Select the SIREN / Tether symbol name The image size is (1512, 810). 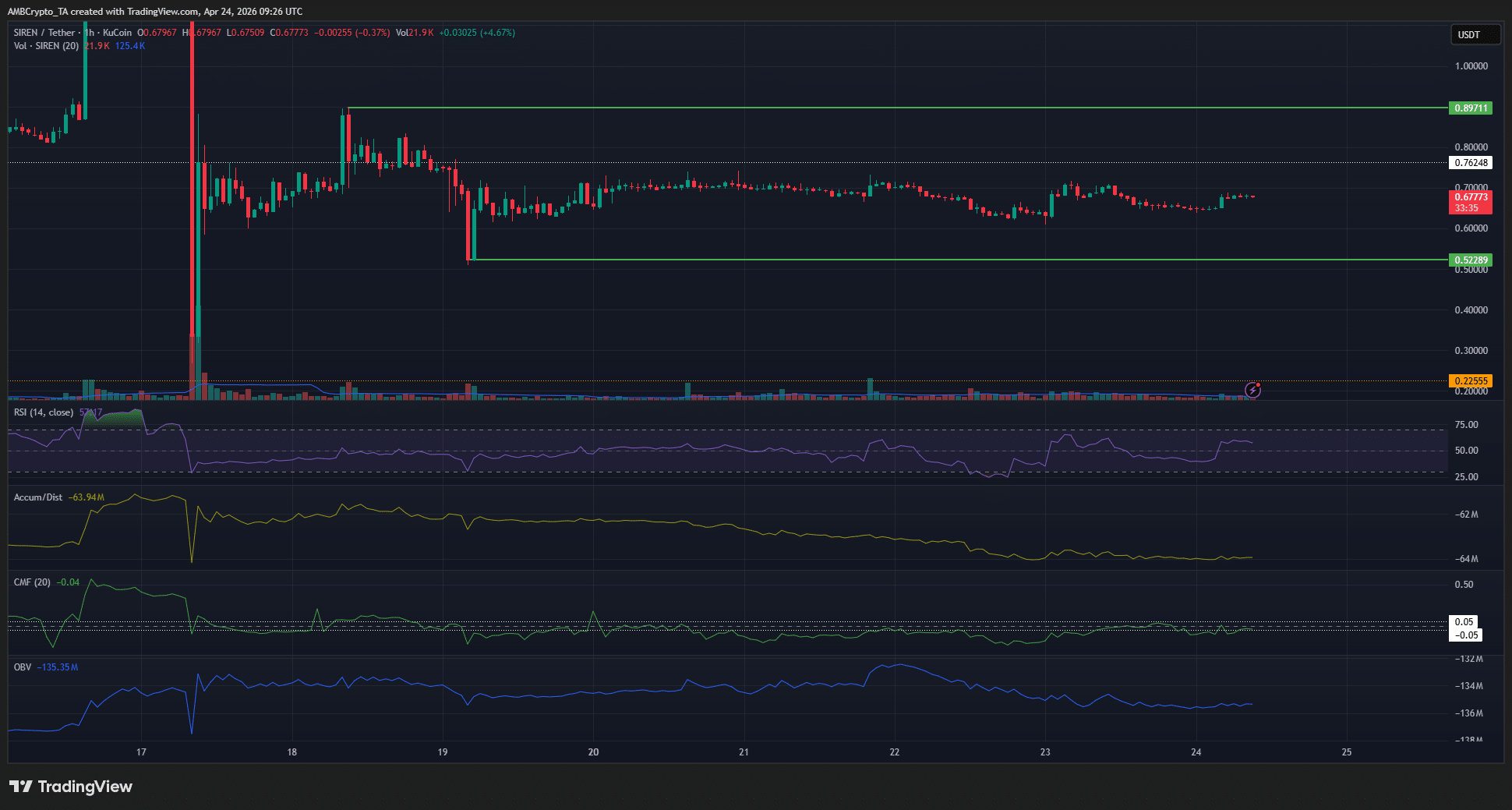pos(43,34)
